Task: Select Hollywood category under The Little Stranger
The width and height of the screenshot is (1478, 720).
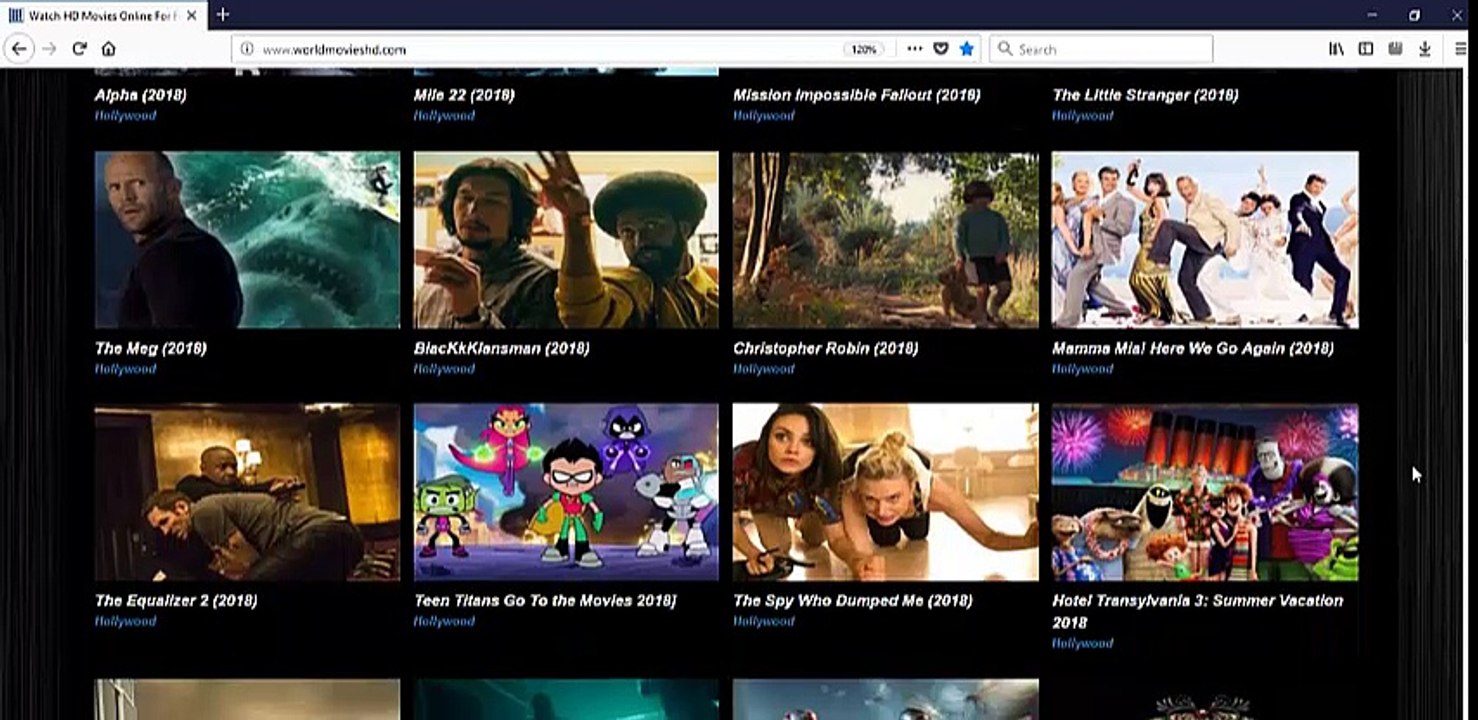Action: [x=1082, y=116]
